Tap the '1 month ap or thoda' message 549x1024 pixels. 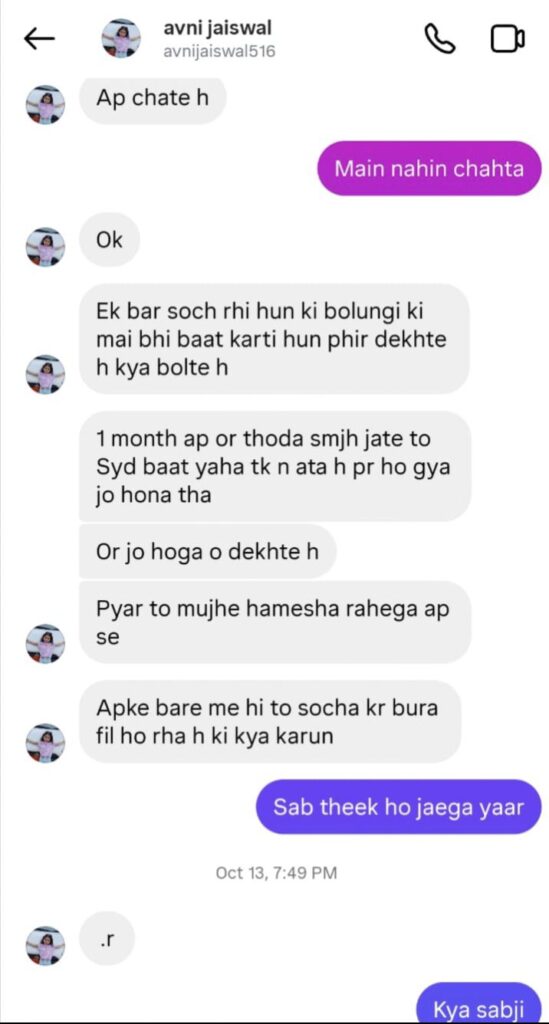[275, 466]
